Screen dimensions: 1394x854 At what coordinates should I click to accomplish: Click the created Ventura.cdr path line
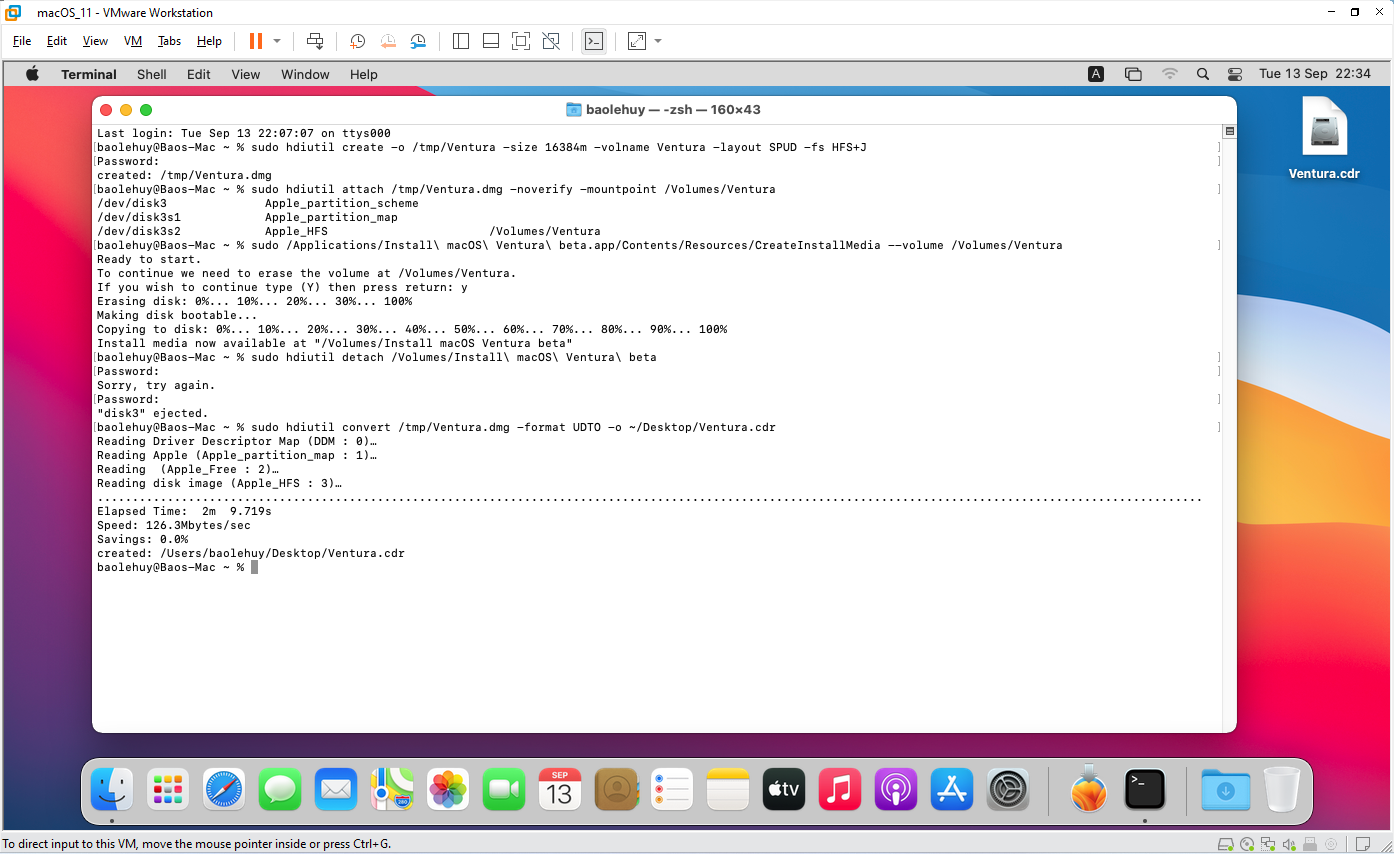pos(251,553)
